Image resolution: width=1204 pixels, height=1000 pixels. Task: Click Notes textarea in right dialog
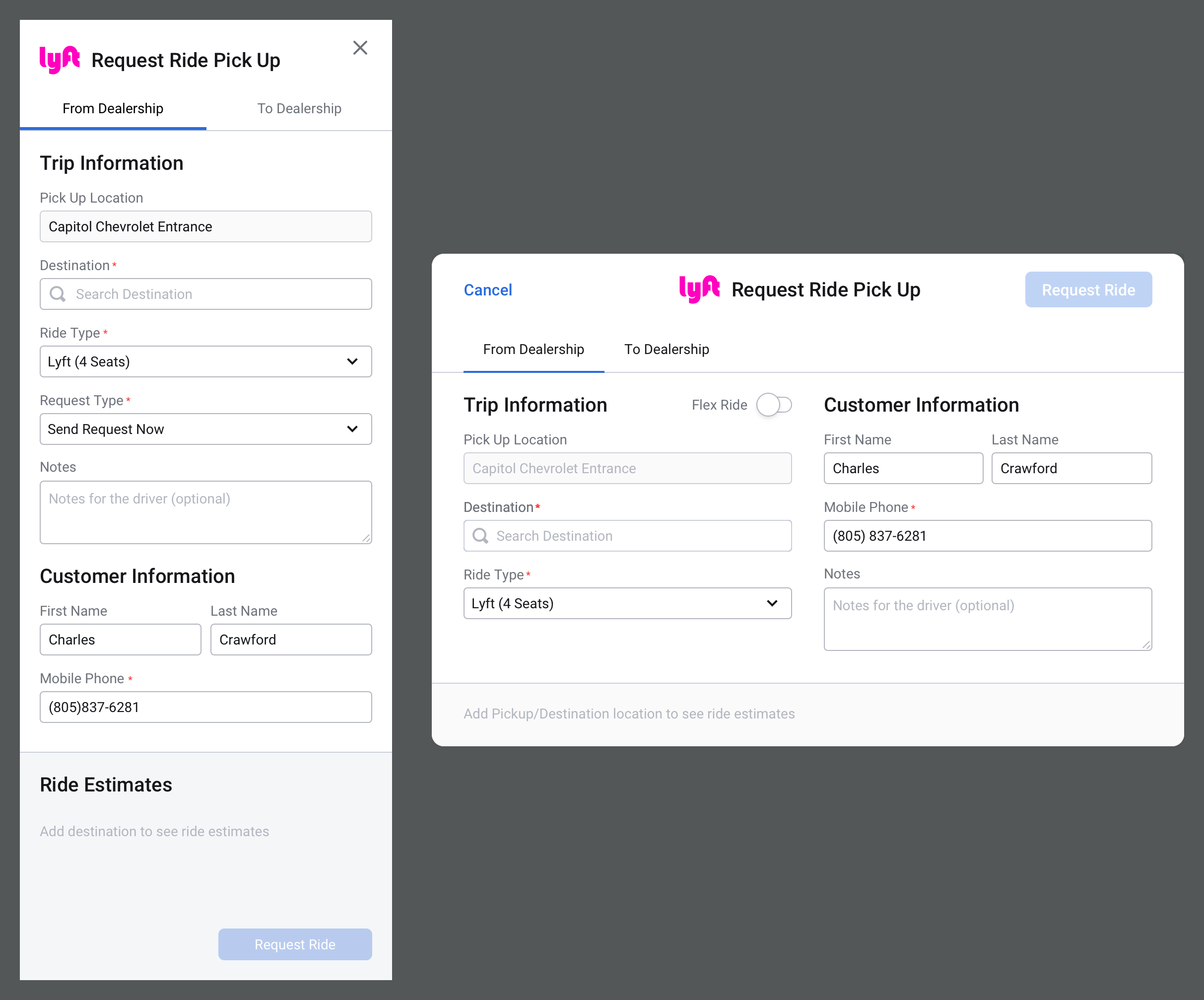coord(989,619)
